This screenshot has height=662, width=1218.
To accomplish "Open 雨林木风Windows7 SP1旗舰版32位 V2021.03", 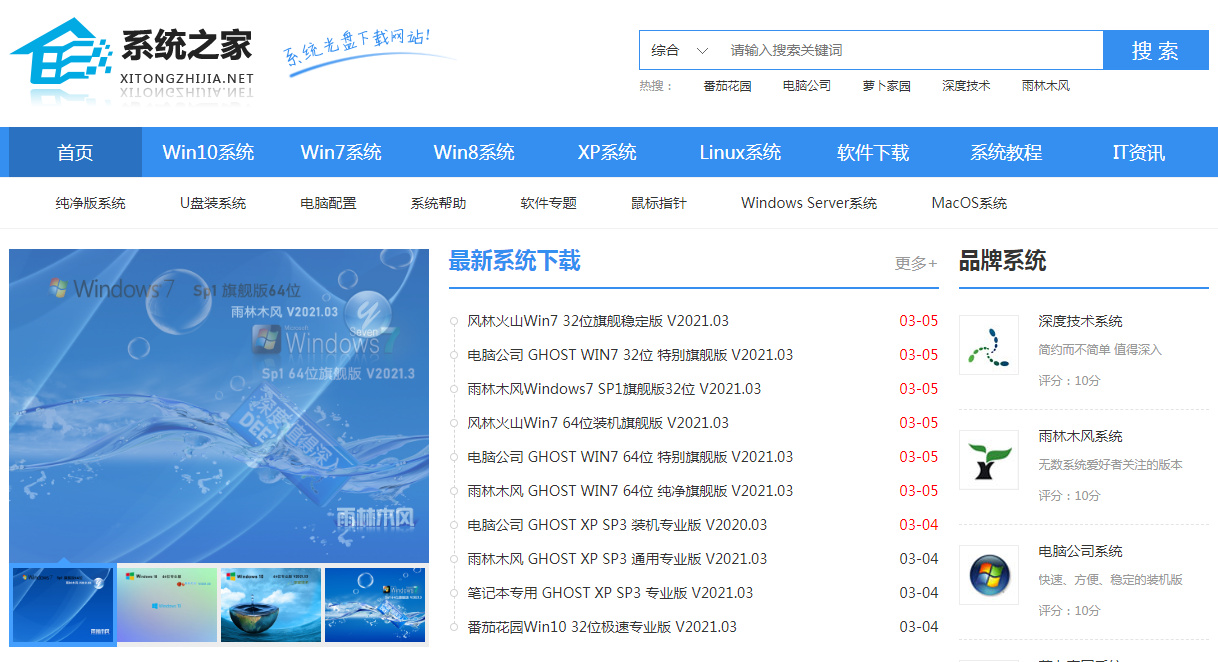I will (614, 389).
